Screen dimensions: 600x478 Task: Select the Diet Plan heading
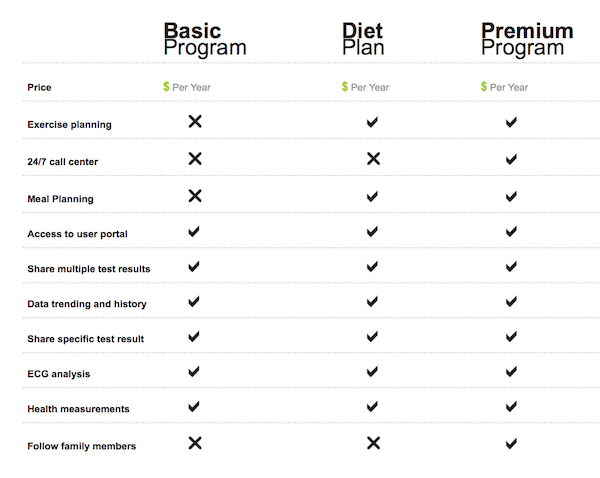pos(363,39)
